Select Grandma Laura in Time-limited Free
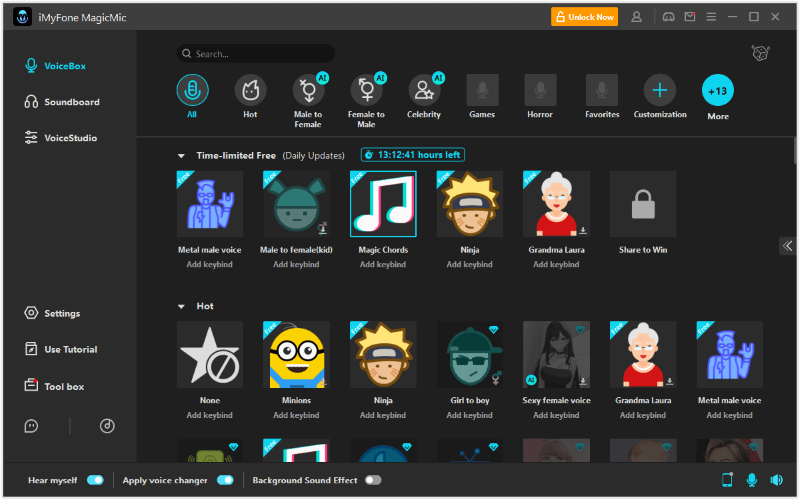This screenshot has height=500, width=800. (x=557, y=204)
